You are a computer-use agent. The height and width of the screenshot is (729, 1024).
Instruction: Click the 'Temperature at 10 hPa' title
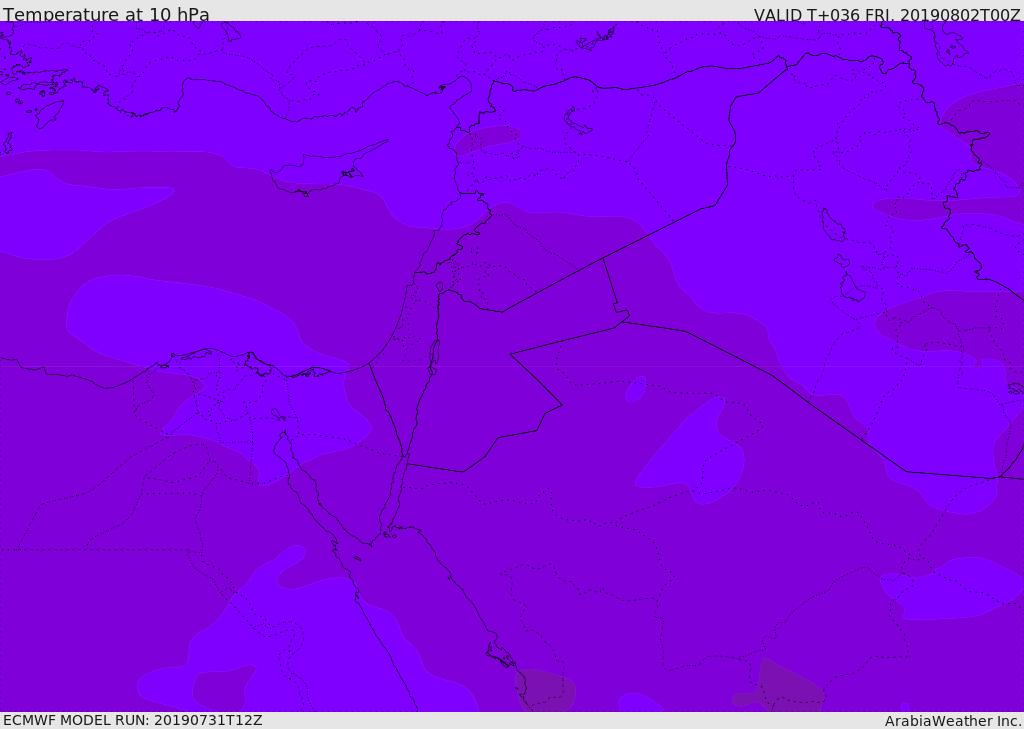pyautogui.click(x=106, y=14)
